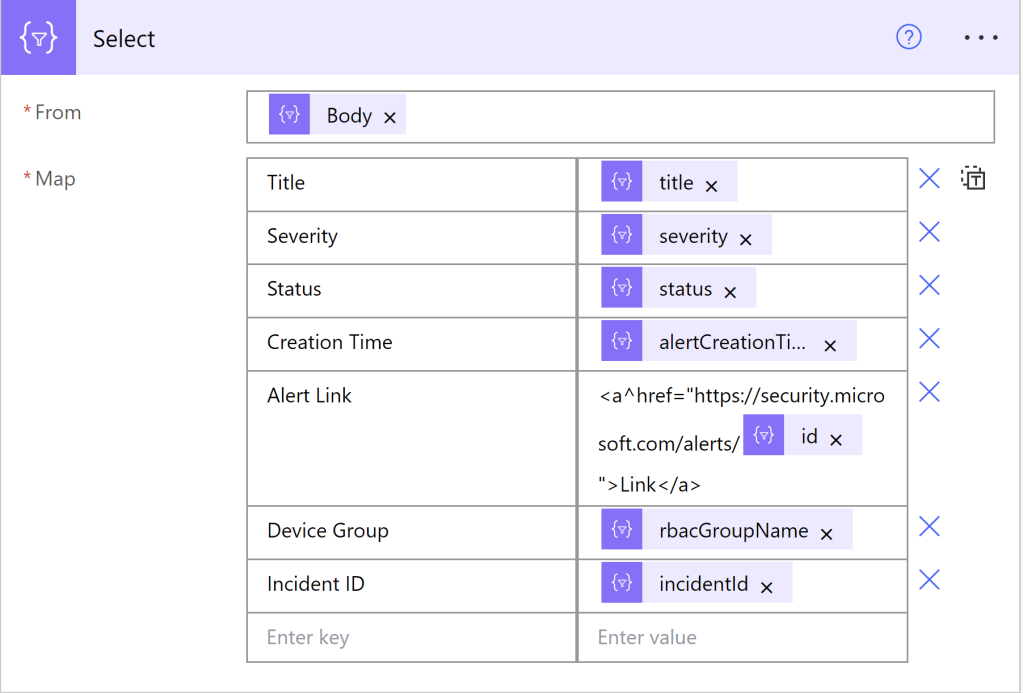Remove the severity dynamic content token
This screenshot has width=1023, height=693.
[745, 240]
